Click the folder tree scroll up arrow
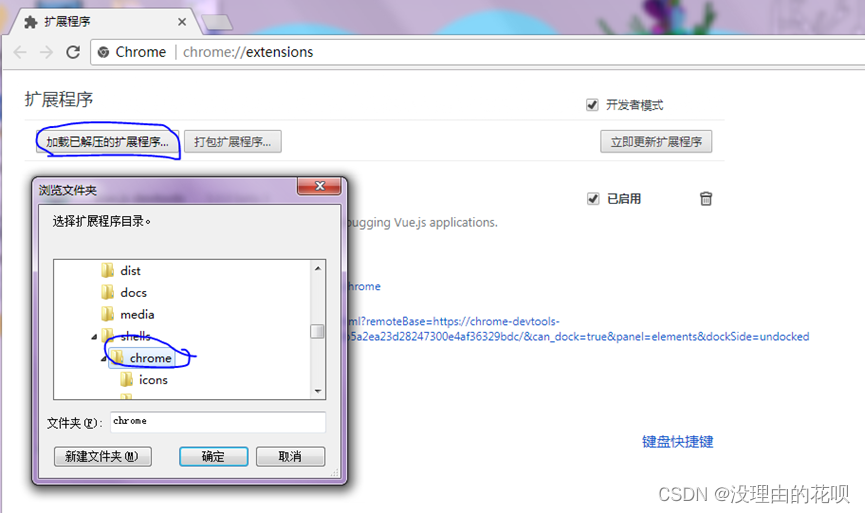 [318, 268]
